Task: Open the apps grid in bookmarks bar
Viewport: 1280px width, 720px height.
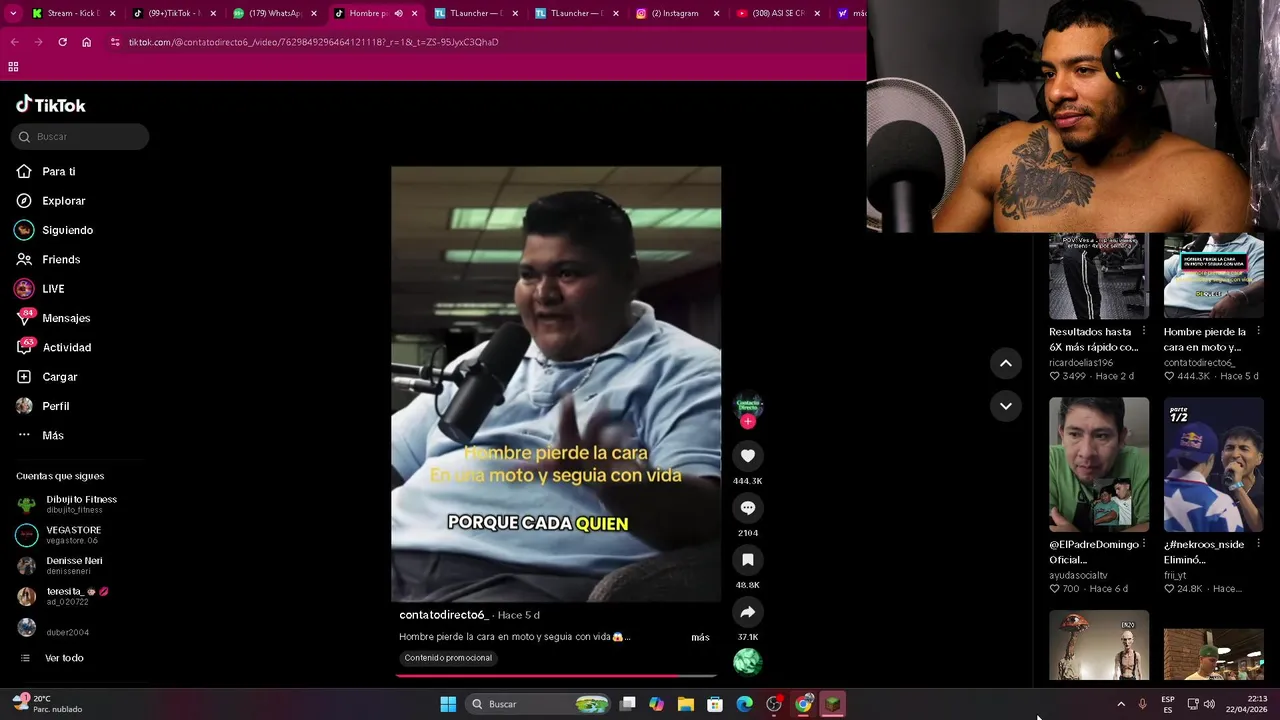Action: pyautogui.click(x=13, y=67)
